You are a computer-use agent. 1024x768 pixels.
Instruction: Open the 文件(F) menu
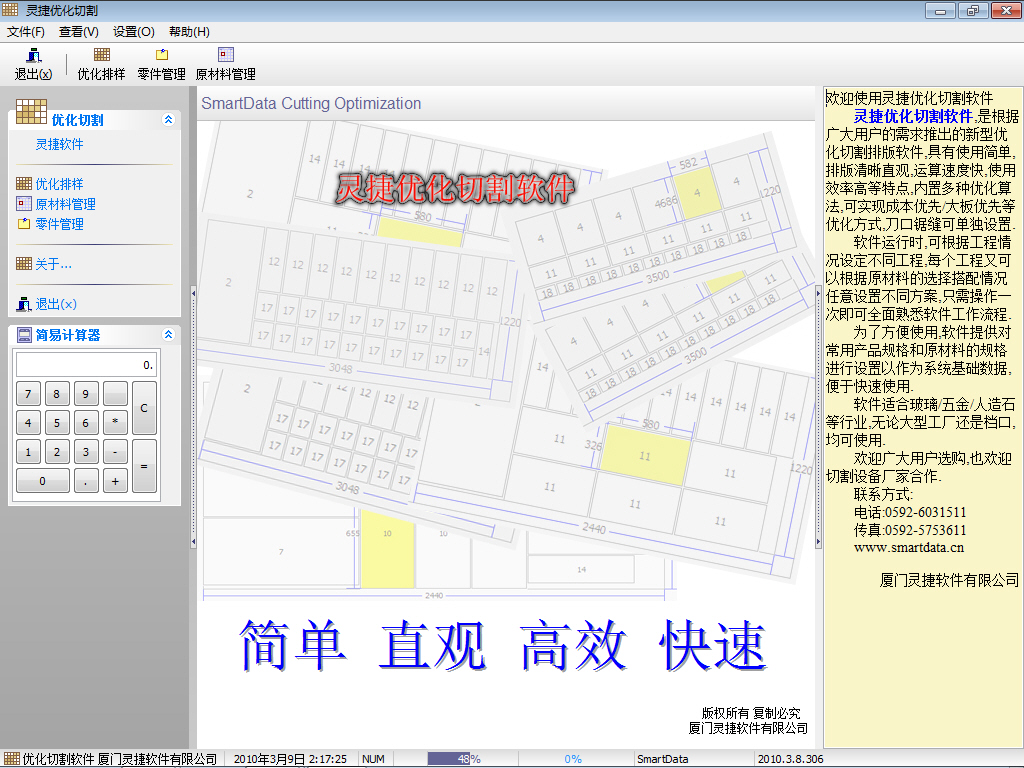tap(25, 31)
